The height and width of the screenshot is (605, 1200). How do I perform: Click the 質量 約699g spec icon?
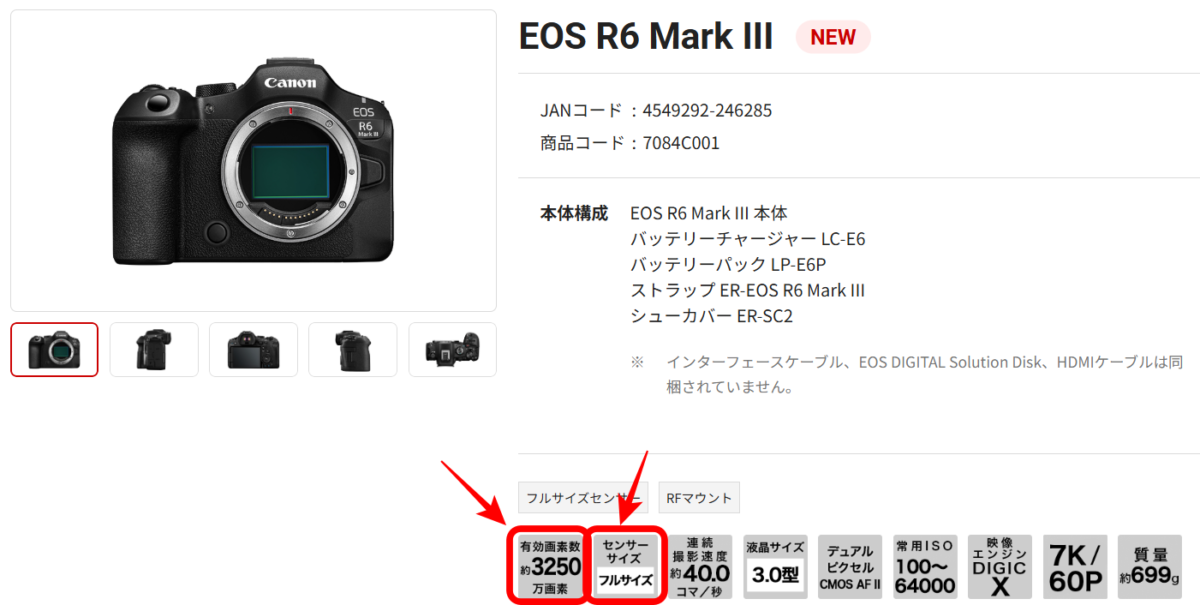[x=1150, y=566]
